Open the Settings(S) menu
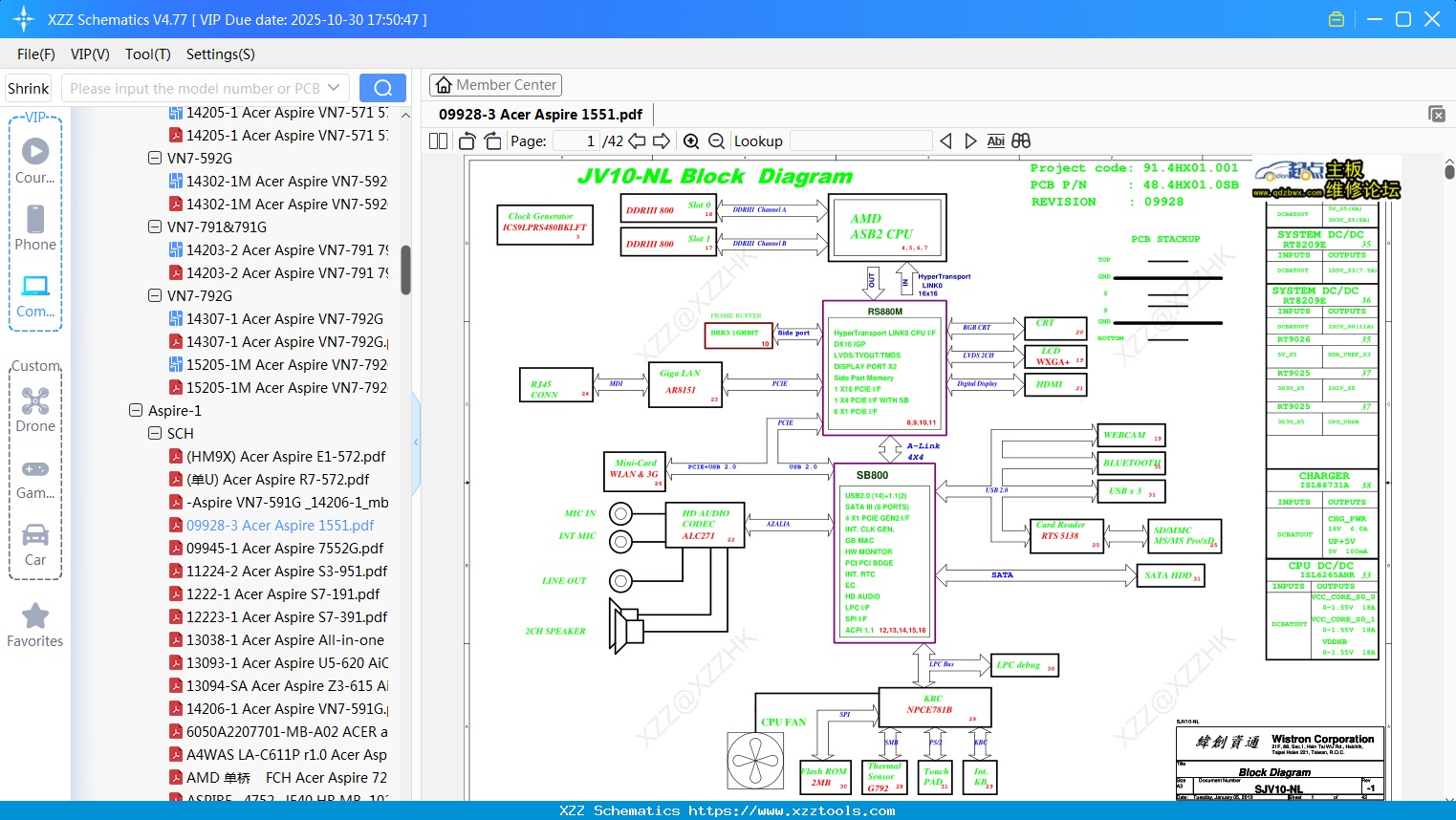1456x820 pixels. 221,54
